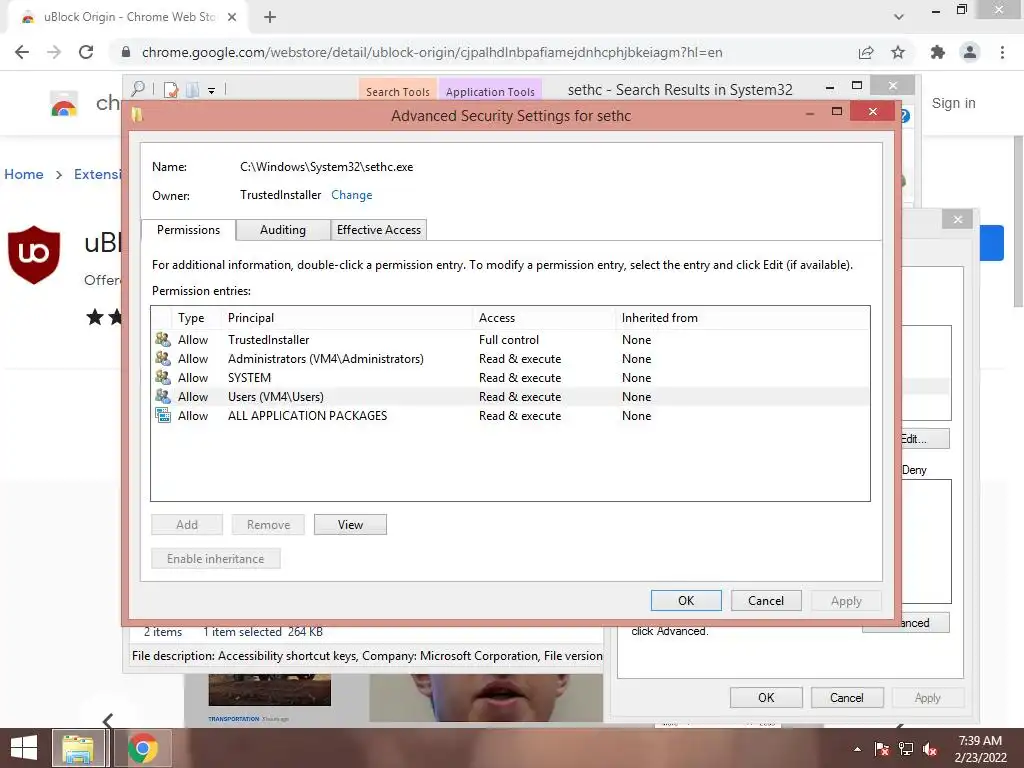Click Cancel in the Properties dialog behind
Image resolution: width=1024 pixels, height=768 pixels.
pyautogui.click(x=846, y=697)
